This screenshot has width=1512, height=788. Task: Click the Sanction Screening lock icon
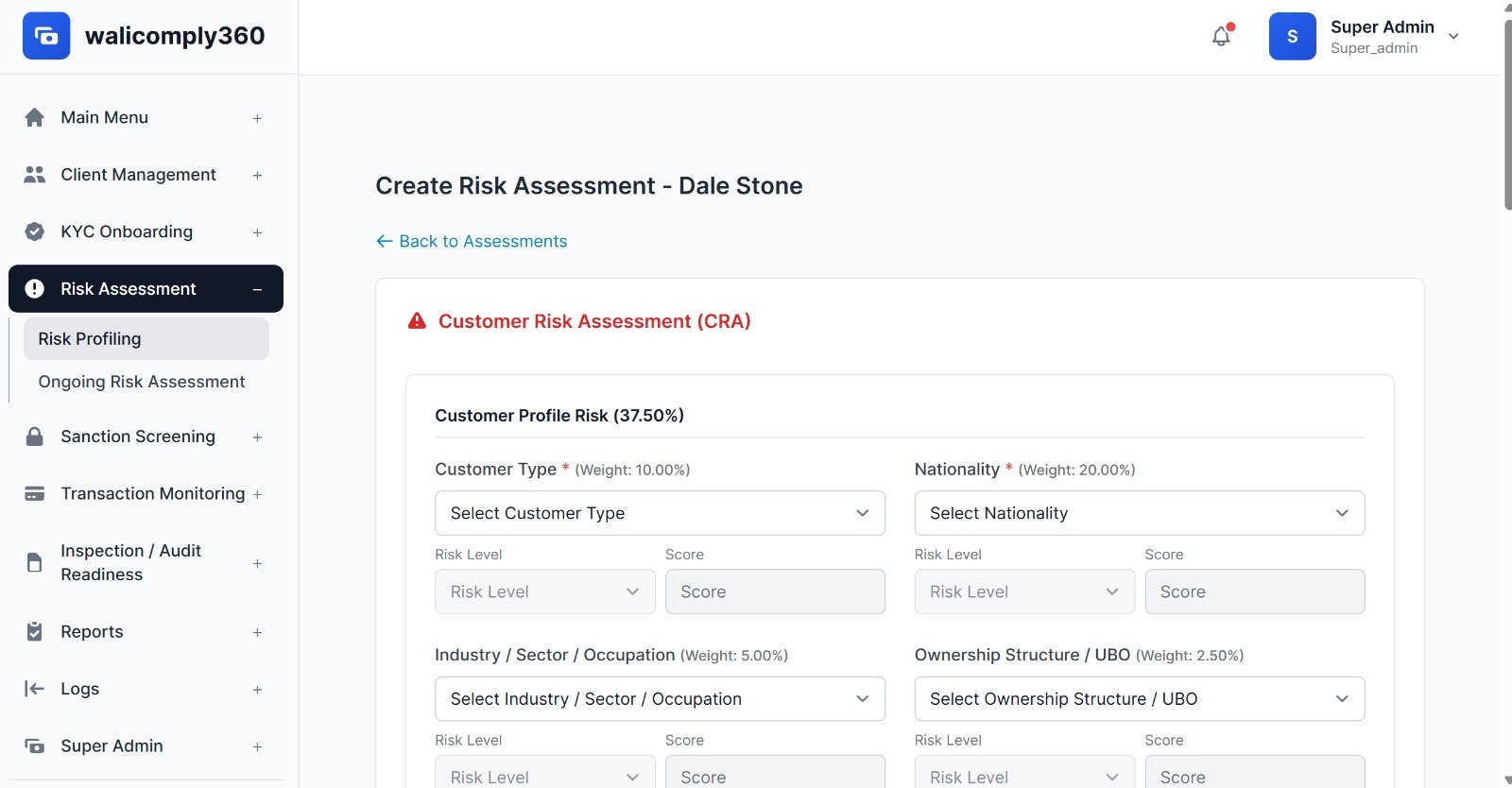coord(35,437)
